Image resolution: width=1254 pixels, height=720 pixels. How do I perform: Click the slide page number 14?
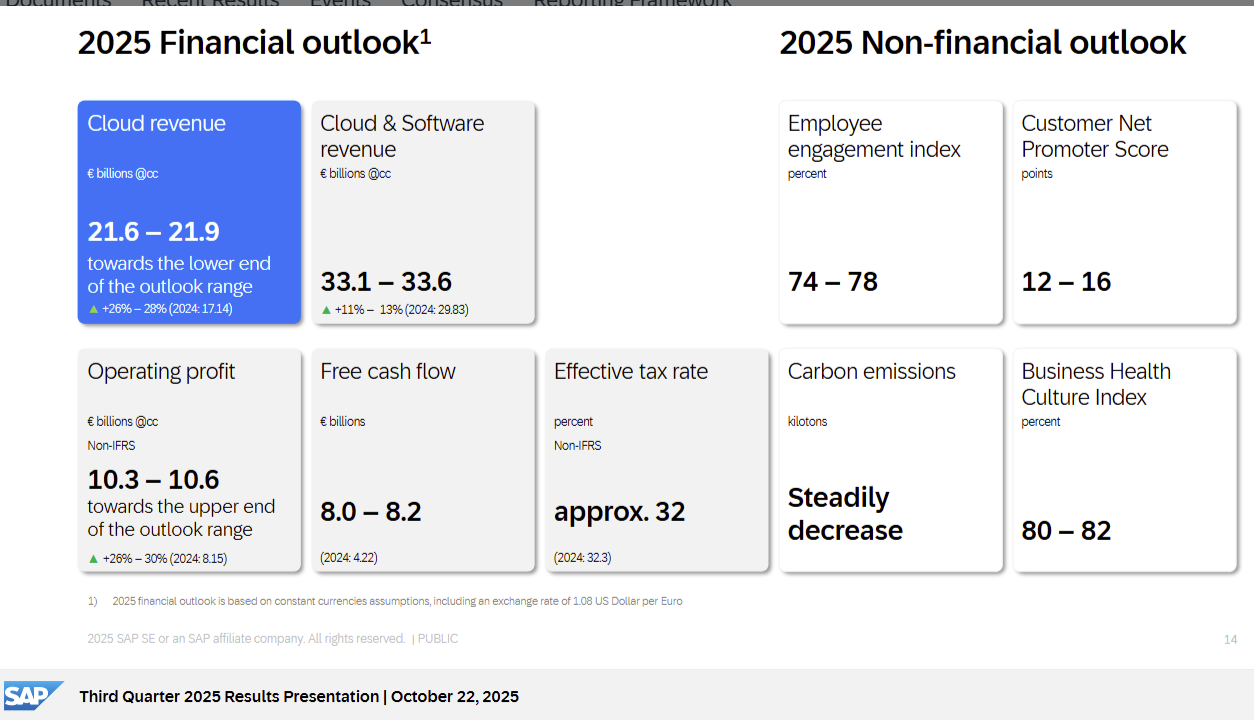pyautogui.click(x=1230, y=639)
